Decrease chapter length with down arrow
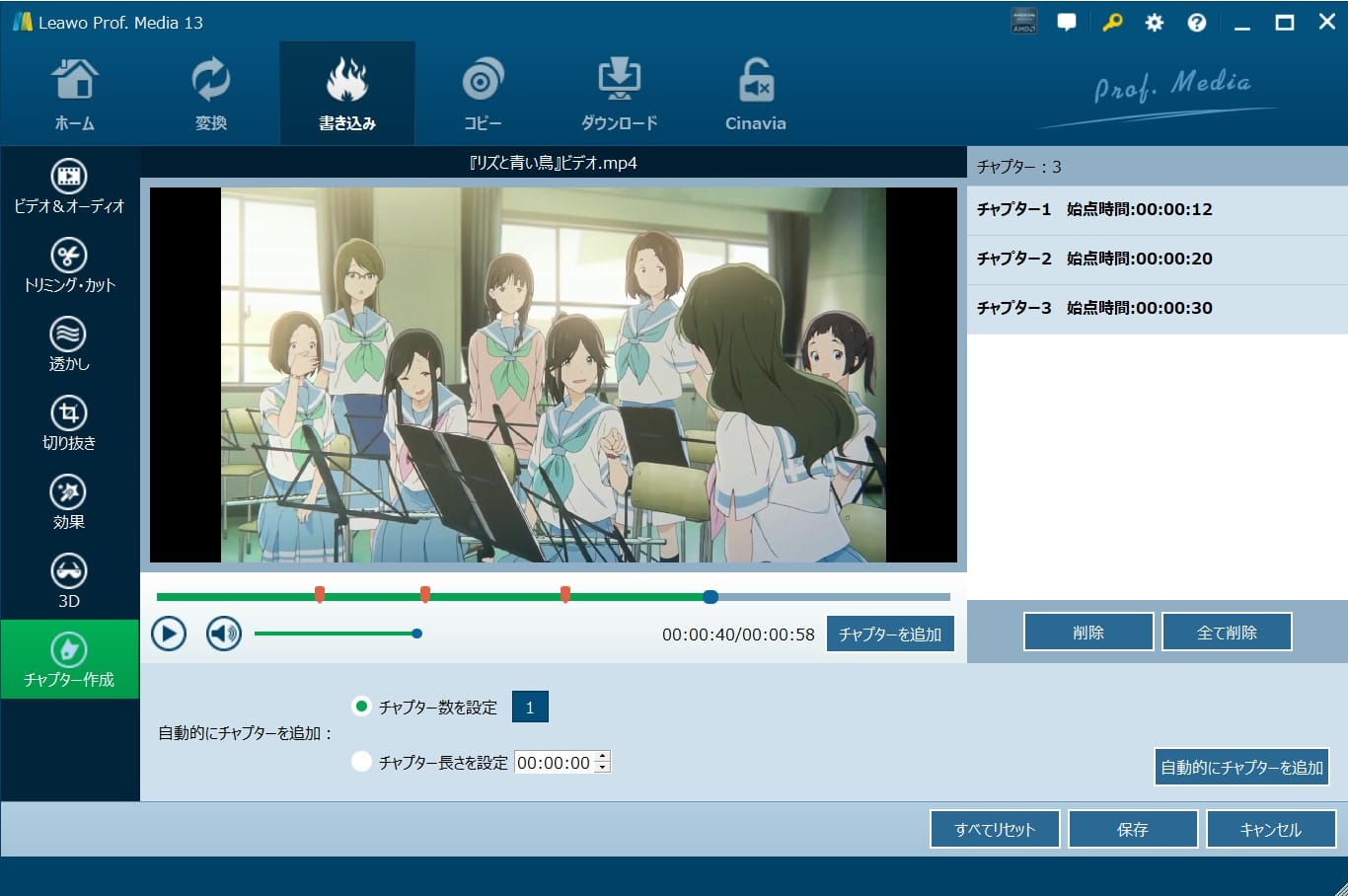Viewport: 1348px width, 896px height. 602,767
